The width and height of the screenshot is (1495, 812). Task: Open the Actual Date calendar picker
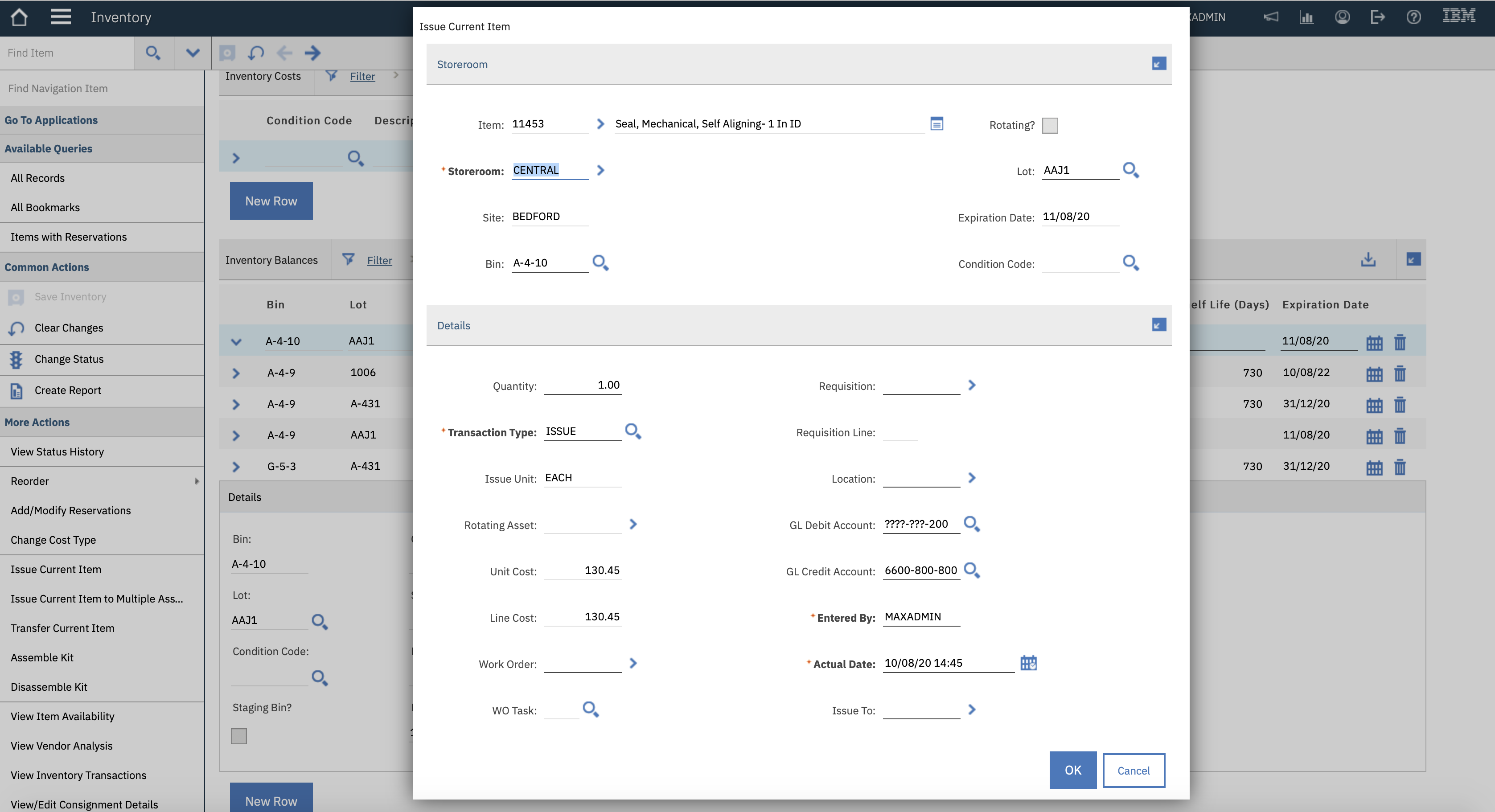(x=1028, y=663)
